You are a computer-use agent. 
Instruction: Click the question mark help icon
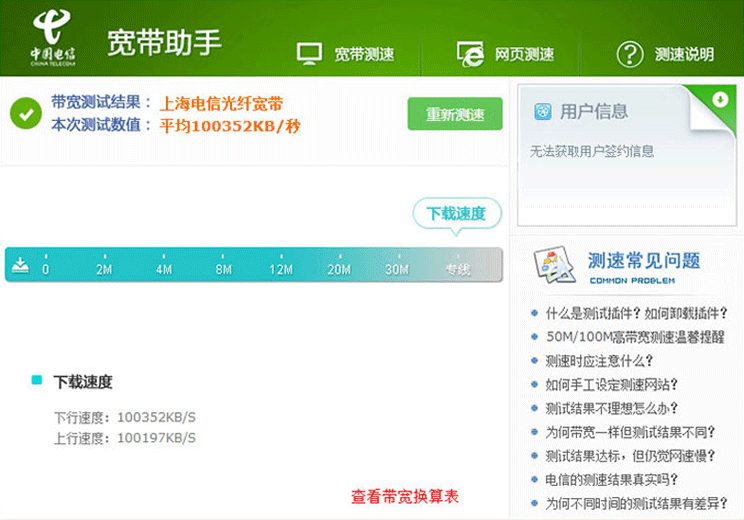tap(630, 54)
